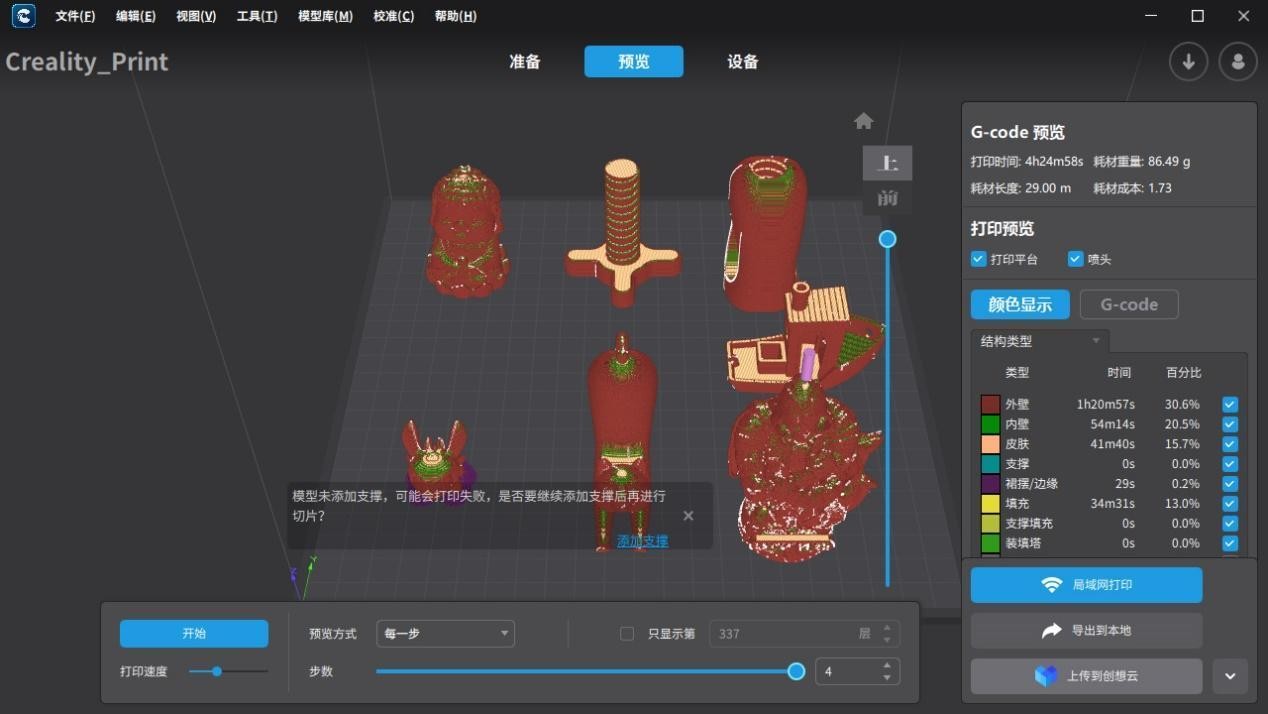The height and width of the screenshot is (714, 1268).
Task: Toggle the 喷头 nozzle checkbox
Action: pyautogui.click(x=1075, y=259)
